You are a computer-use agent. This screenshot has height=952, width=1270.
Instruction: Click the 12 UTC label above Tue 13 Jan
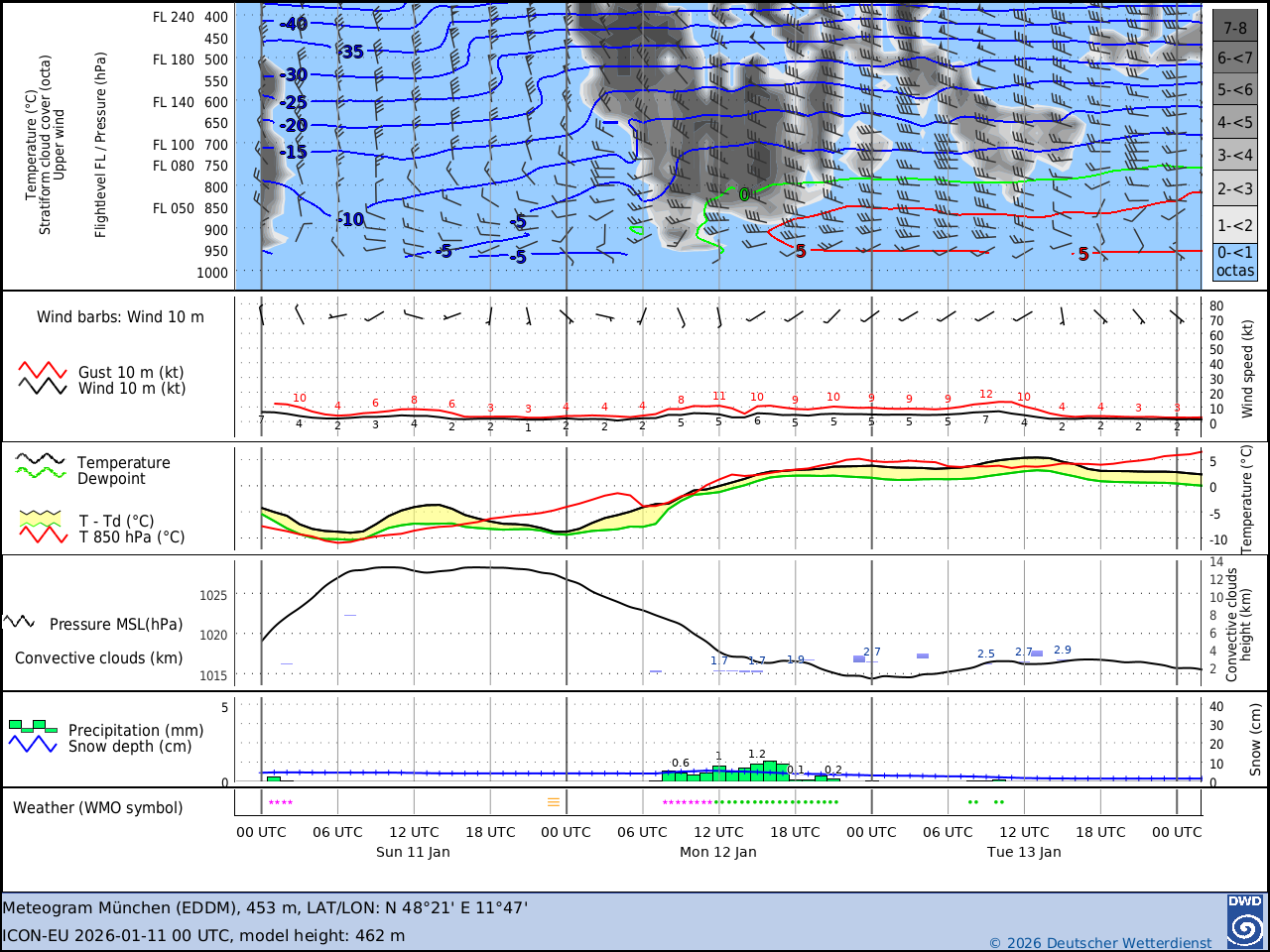(x=1024, y=832)
